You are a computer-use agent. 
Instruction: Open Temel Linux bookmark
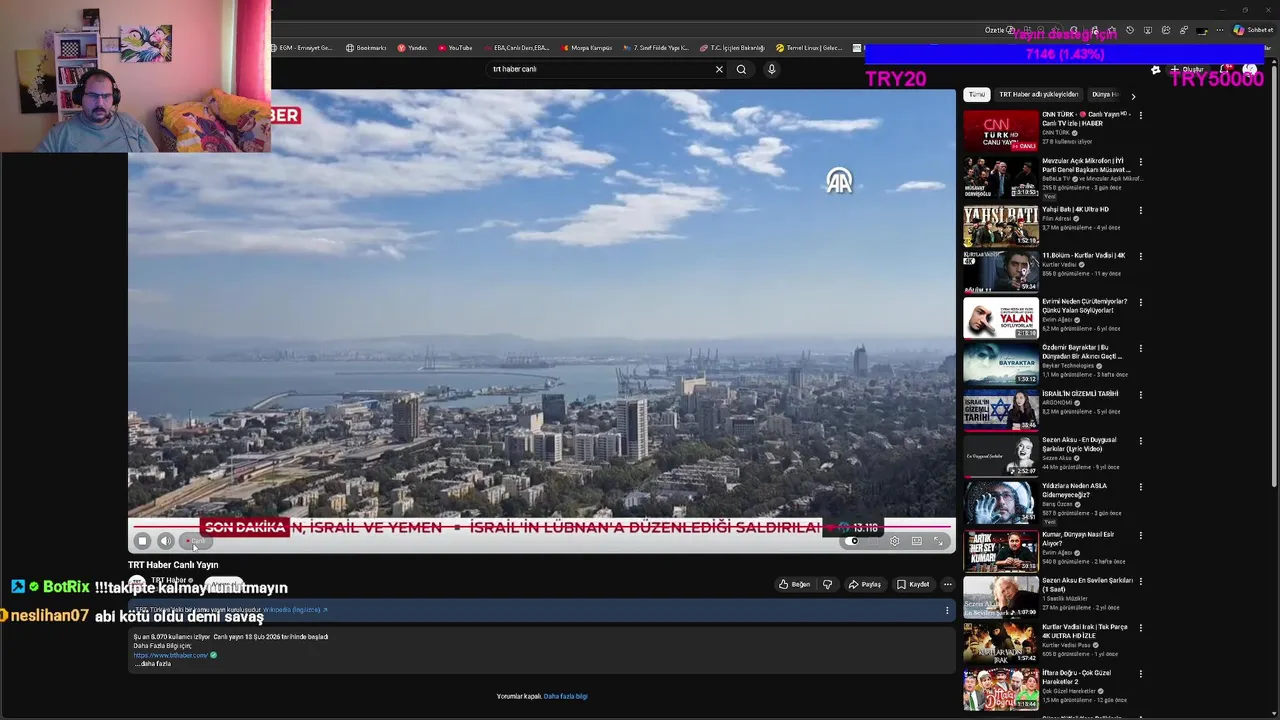pyautogui.click(x=810, y=48)
